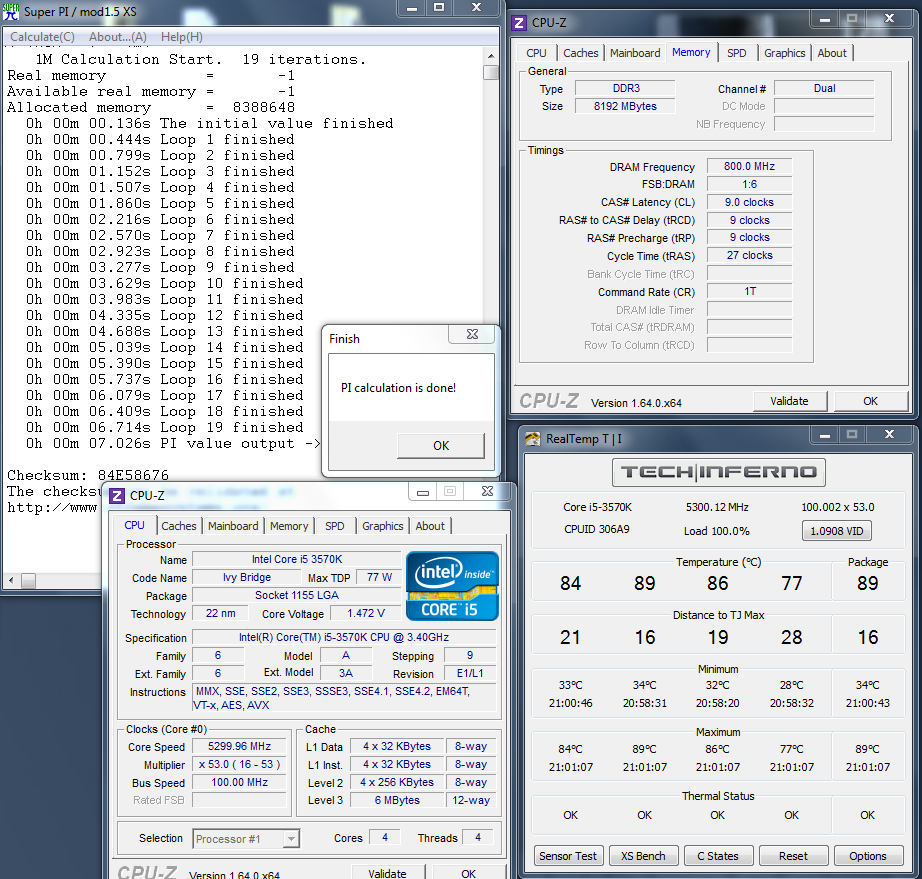Click the Specification field i5-3570K CPU @ 3.40GHz
Image resolution: width=922 pixels, height=879 pixels.
click(x=344, y=637)
